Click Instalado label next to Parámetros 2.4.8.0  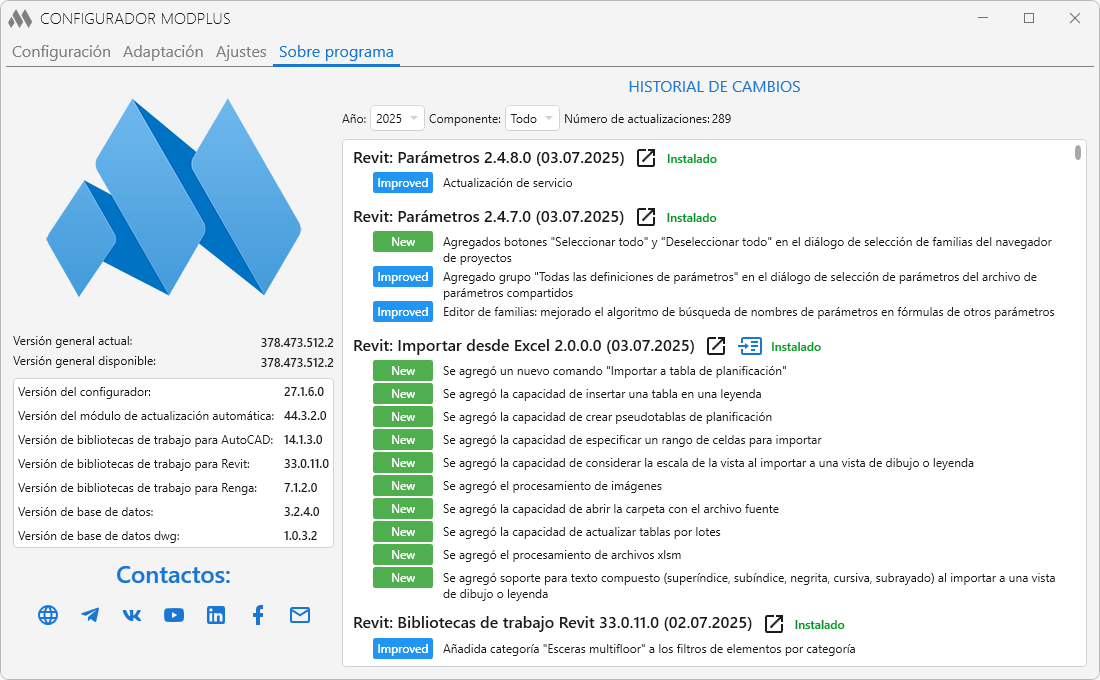click(692, 159)
